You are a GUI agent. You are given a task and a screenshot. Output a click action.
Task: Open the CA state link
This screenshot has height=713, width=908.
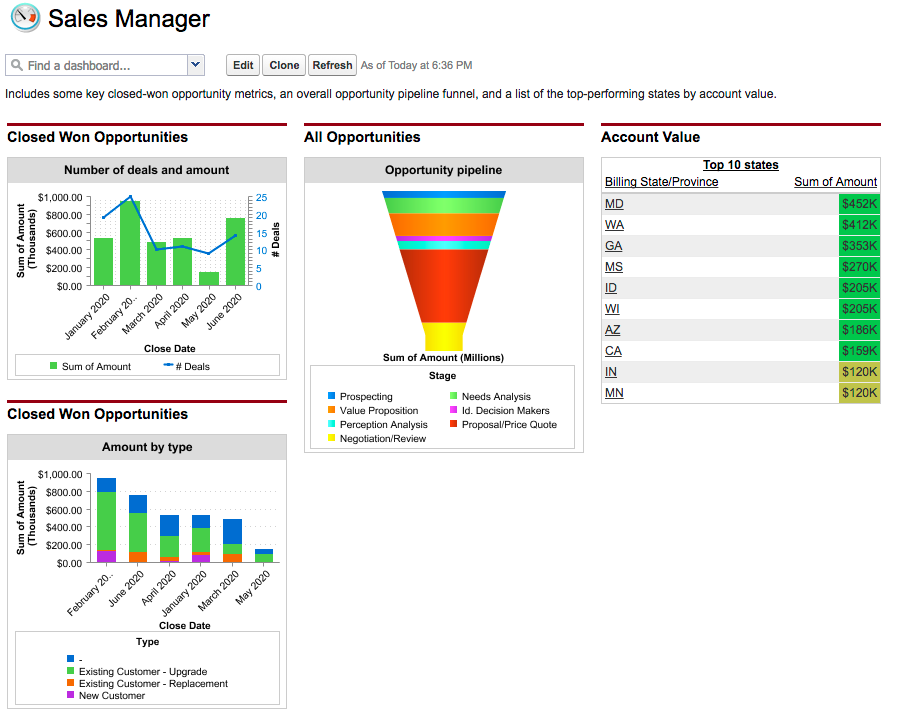point(613,351)
